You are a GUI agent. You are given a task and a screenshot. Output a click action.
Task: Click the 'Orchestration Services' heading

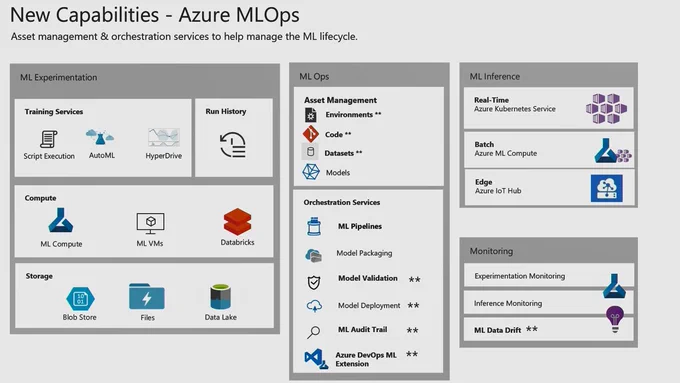342,203
